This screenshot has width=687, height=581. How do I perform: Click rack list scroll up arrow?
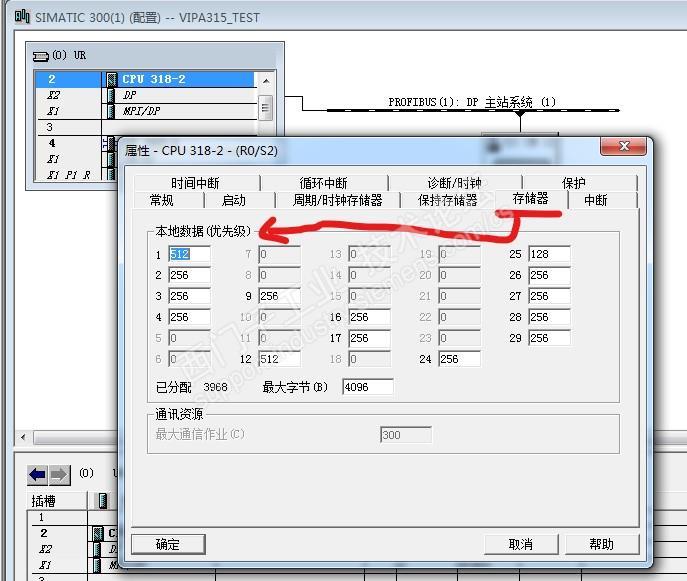point(266,81)
